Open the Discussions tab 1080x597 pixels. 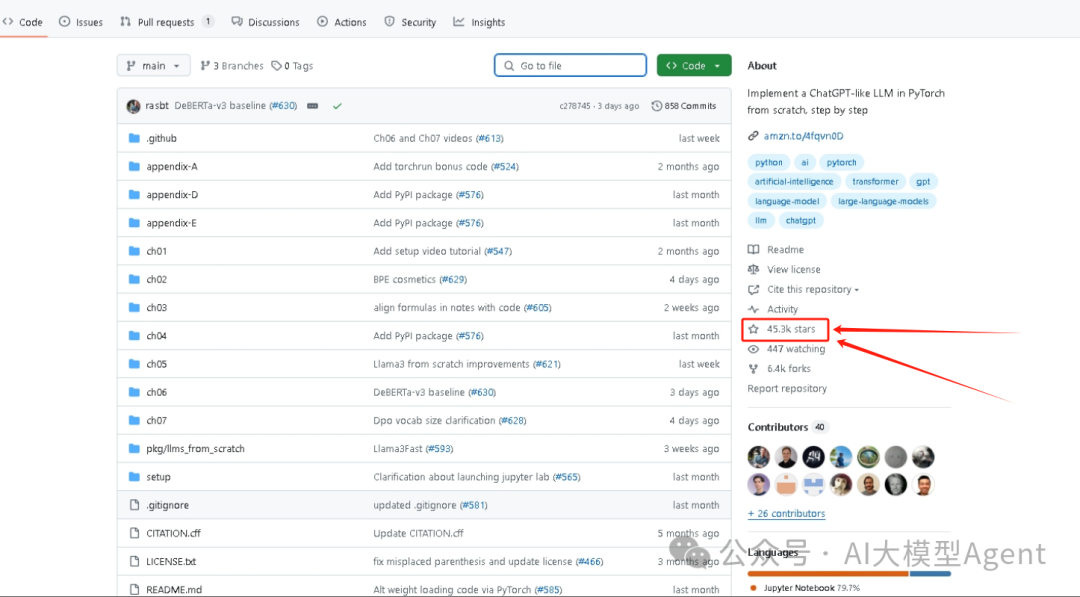pyautogui.click(x=265, y=22)
